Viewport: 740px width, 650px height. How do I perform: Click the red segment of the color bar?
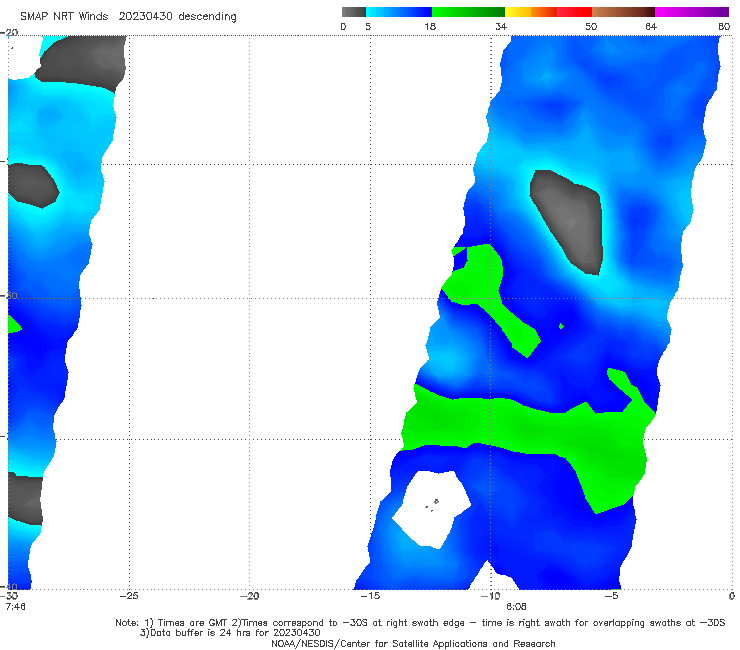point(574,12)
